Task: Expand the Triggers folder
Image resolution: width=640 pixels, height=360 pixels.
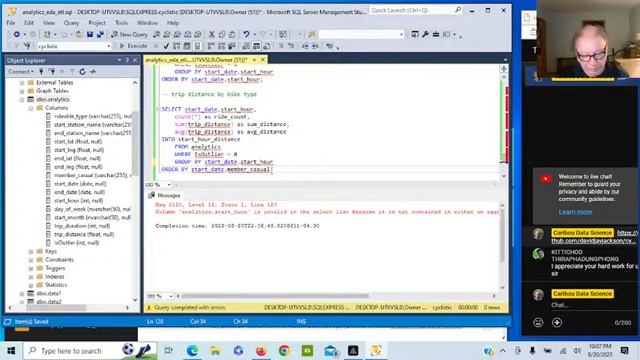Action: point(31,269)
